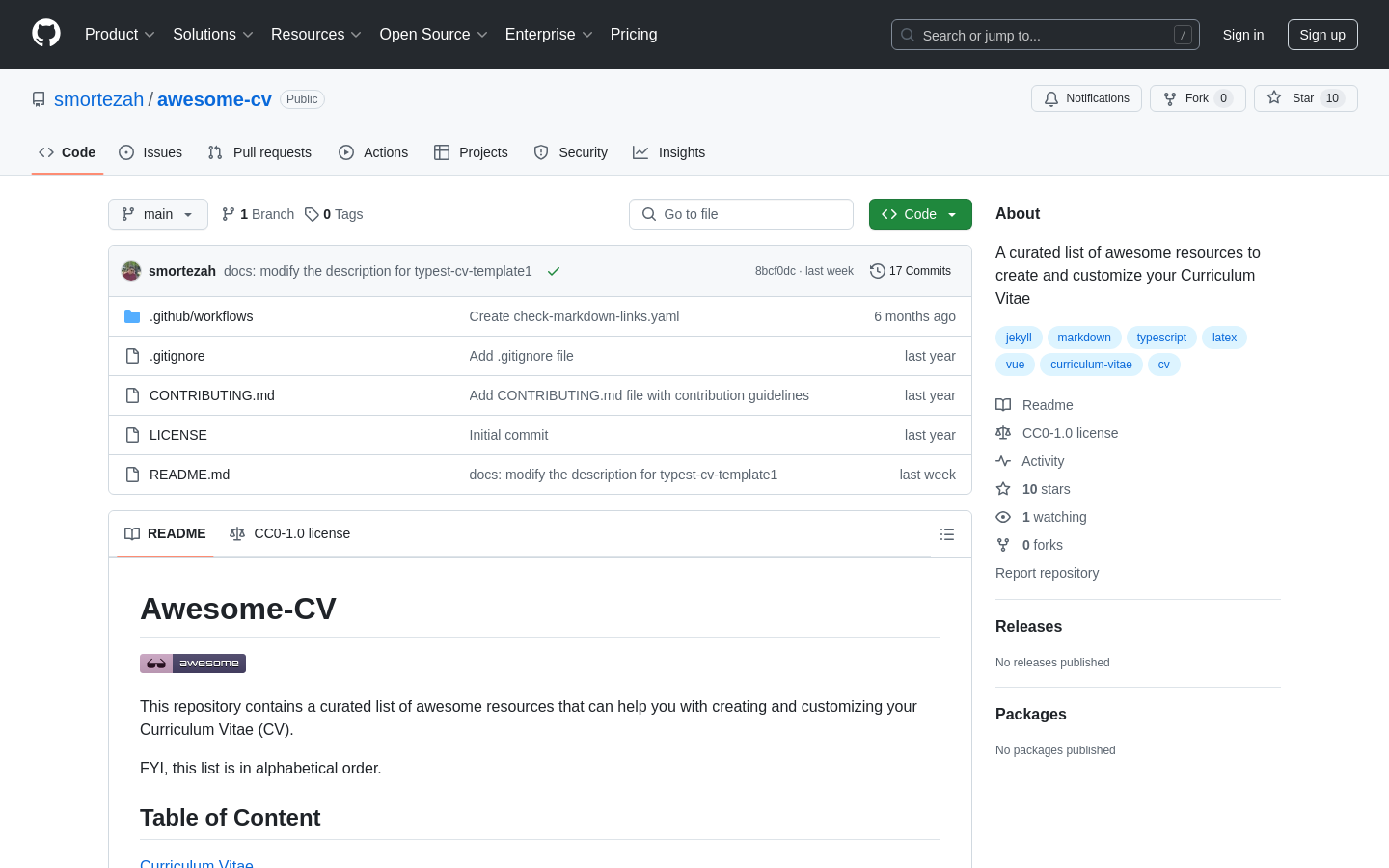
Task: Click the markdown topic tag
Action: point(1084,338)
